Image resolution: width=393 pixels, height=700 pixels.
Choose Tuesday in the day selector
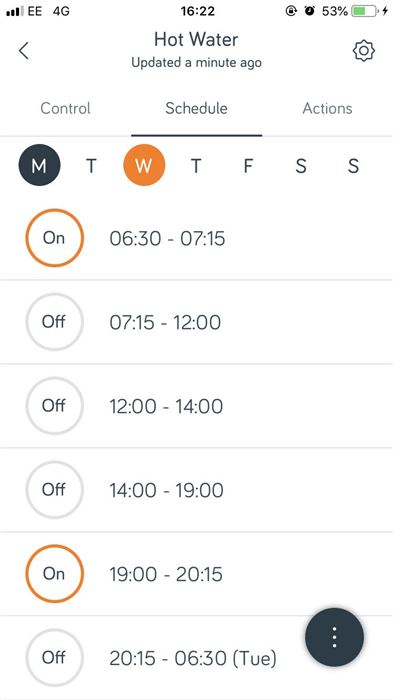(92, 166)
